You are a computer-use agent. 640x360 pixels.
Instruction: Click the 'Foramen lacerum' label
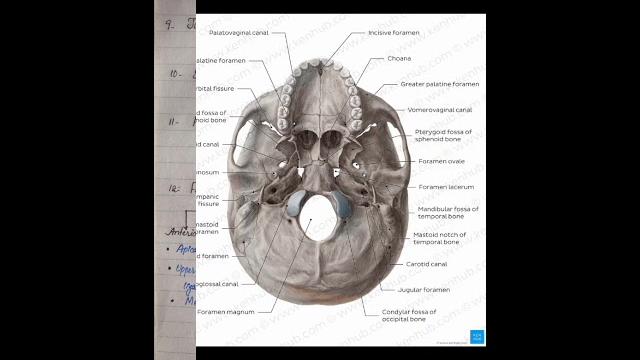446,187
